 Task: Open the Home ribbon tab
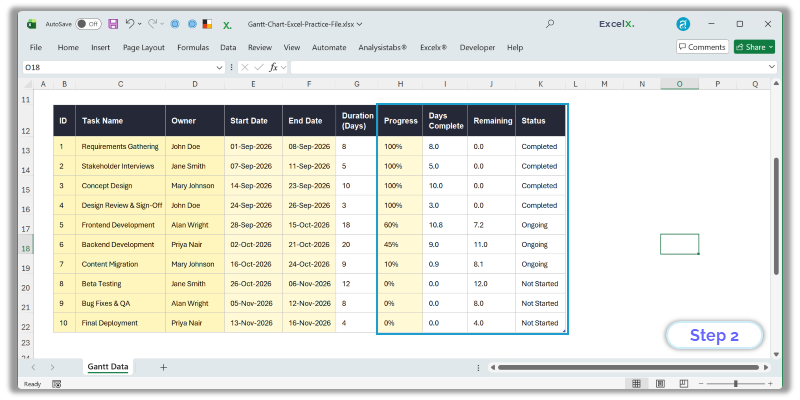(68, 47)
